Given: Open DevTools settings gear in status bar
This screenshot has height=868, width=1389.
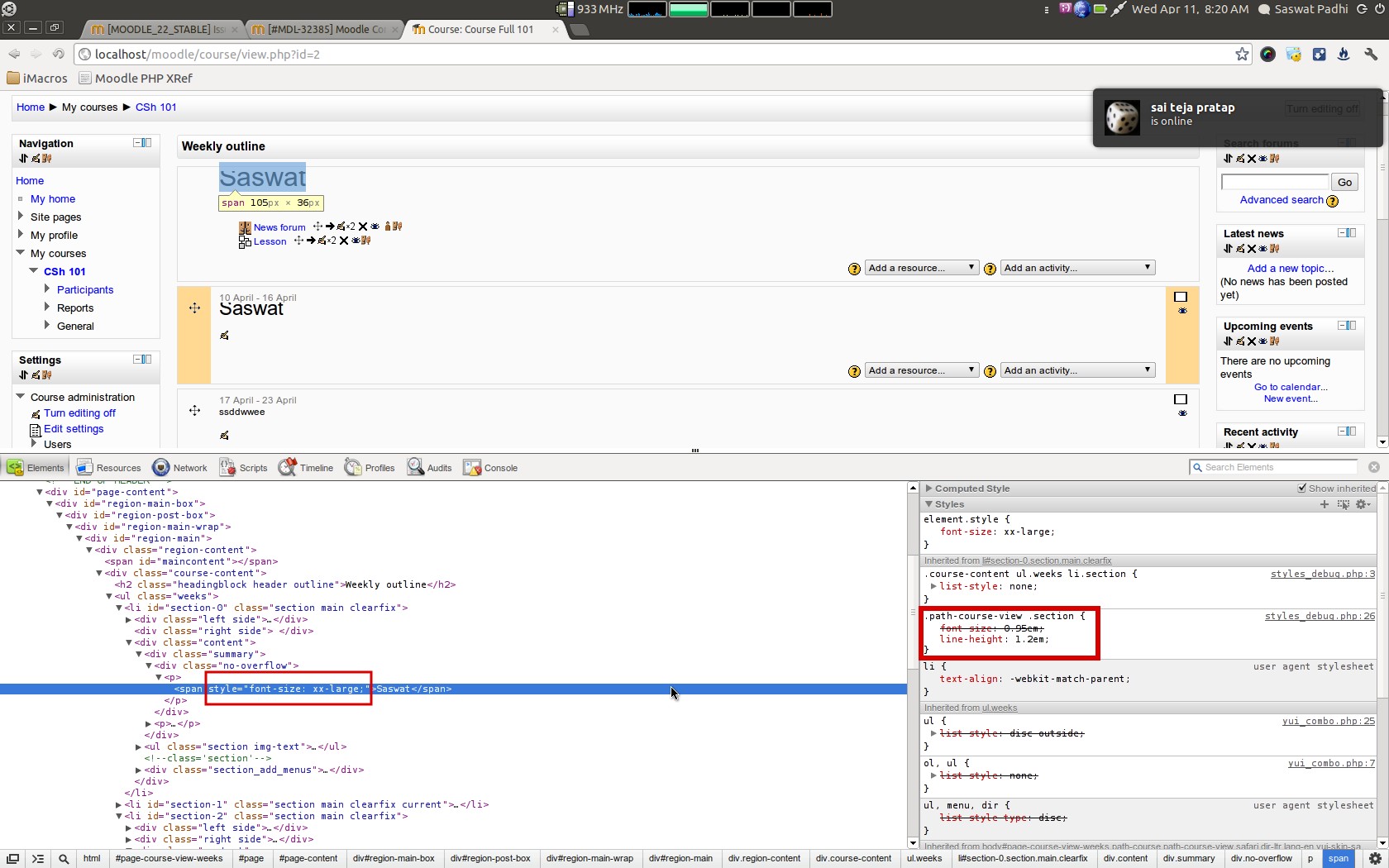Looking at the screenshot, I should [1375, 859].
